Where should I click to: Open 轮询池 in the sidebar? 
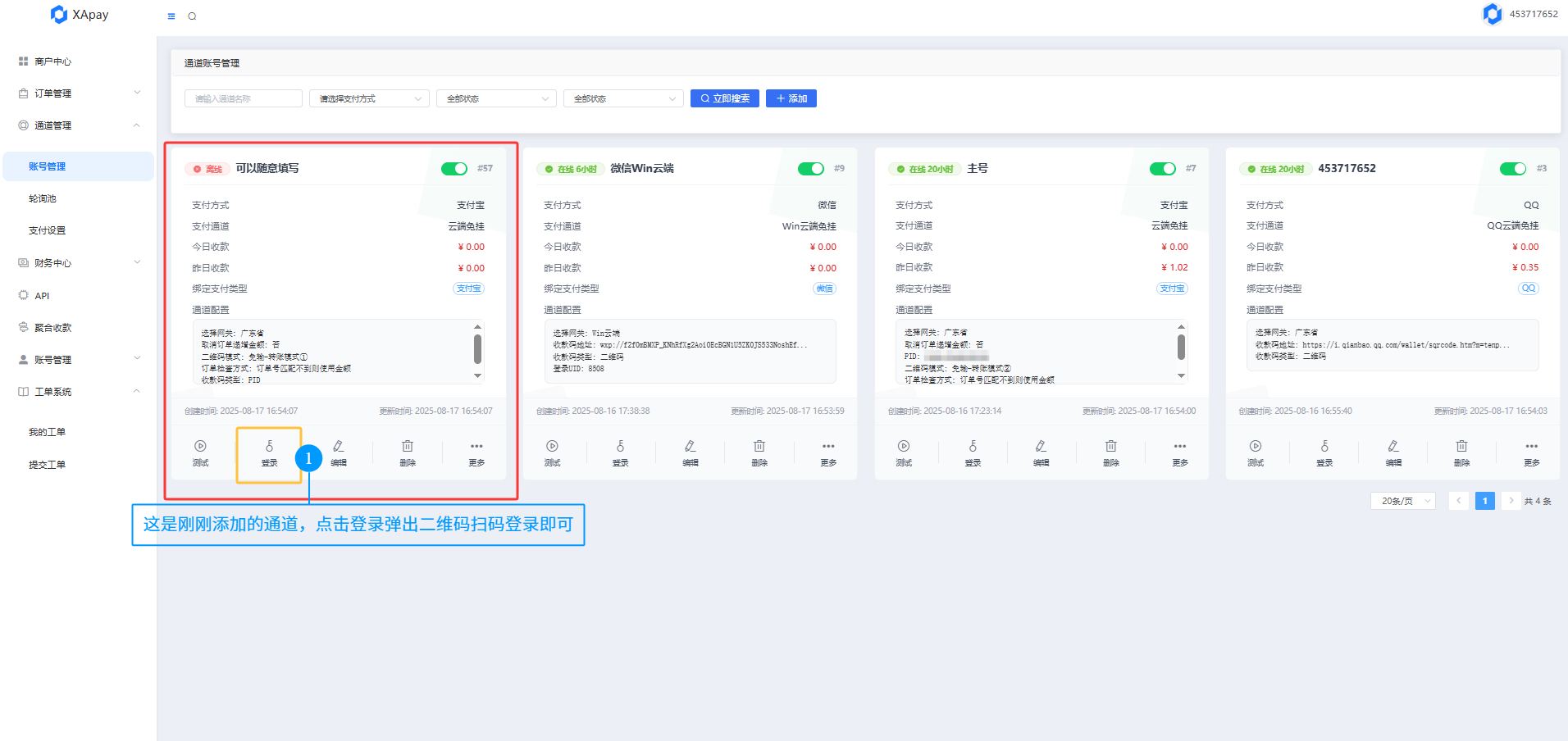[43, 198]
